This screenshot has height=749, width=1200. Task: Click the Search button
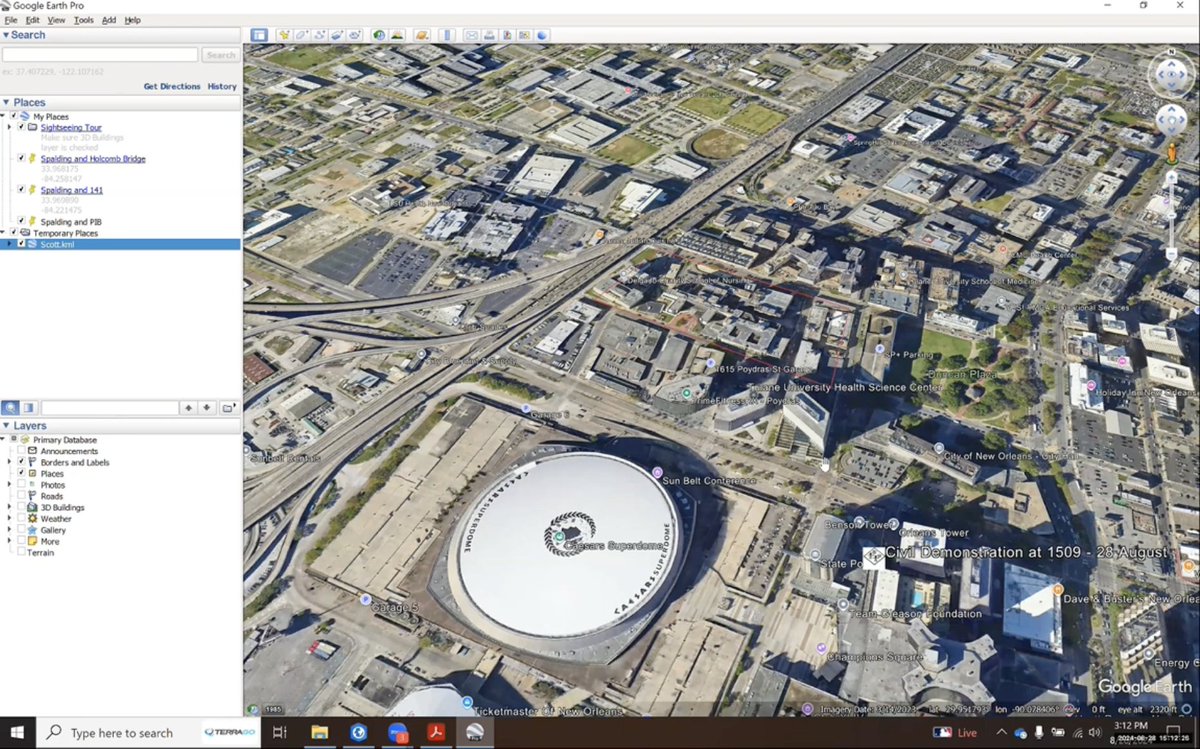point(220,55)
